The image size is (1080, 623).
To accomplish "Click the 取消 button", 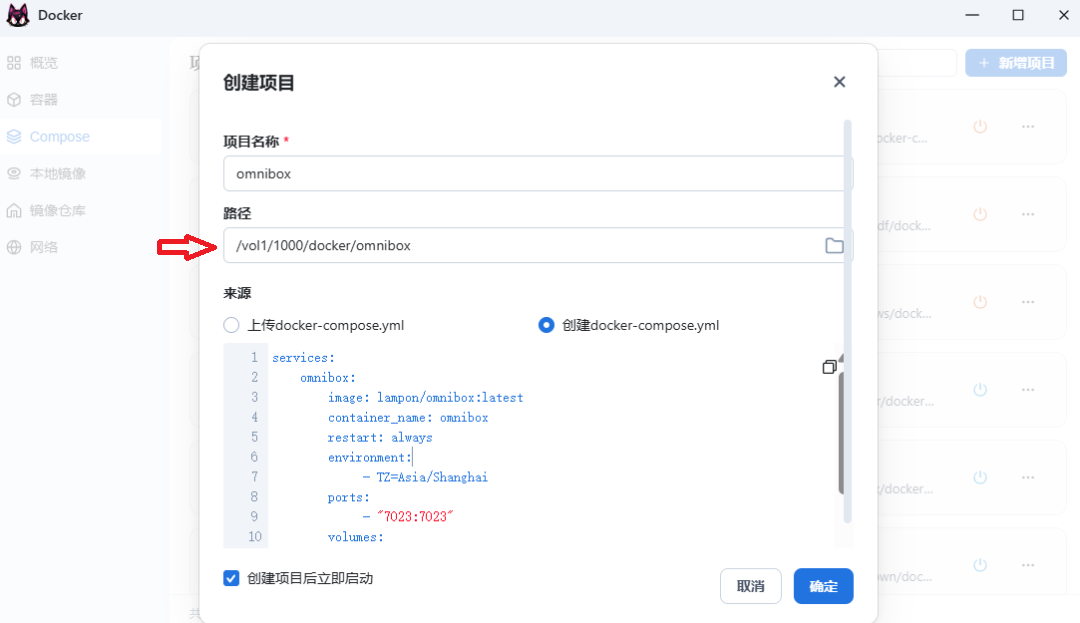I will coord(751,586).
